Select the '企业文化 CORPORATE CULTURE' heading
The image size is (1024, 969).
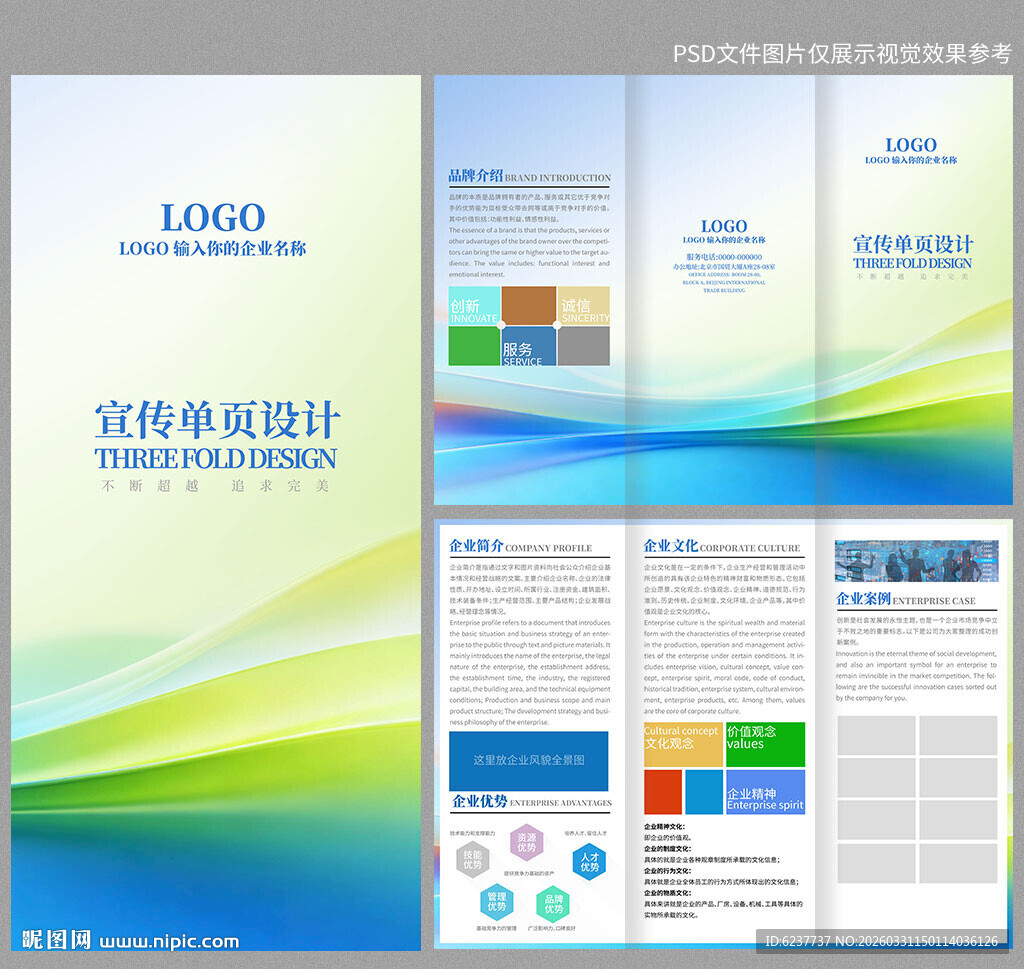tap(722, 546)
